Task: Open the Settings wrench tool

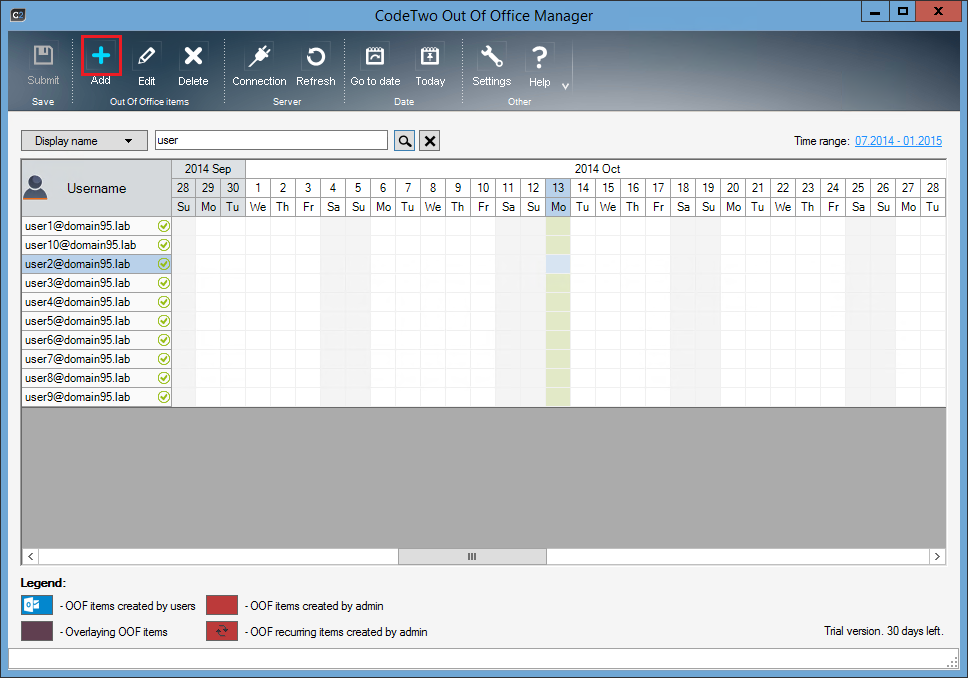Action: tap(491, 64)
